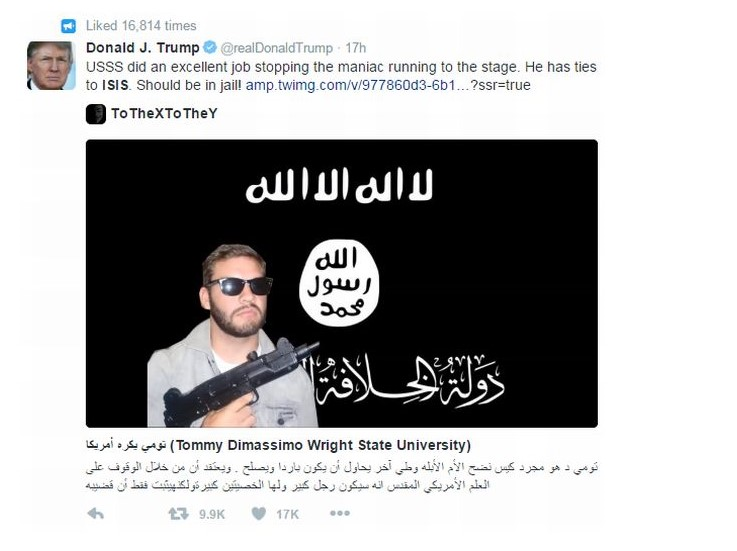Open the black flag media preview image
737x551 pixels.
coord(342,283)
